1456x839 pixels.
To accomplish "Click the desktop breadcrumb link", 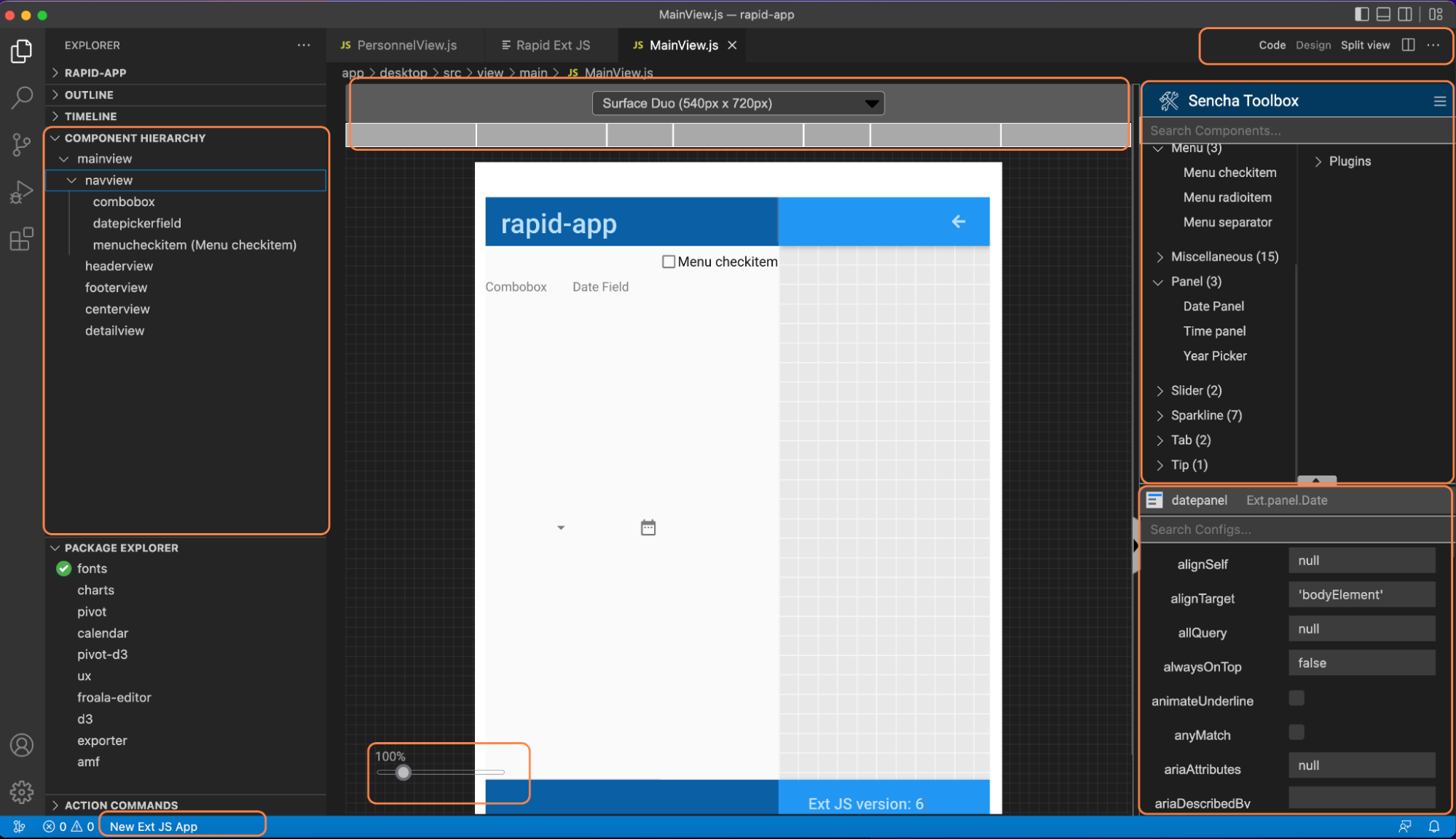I will [404, 73].
